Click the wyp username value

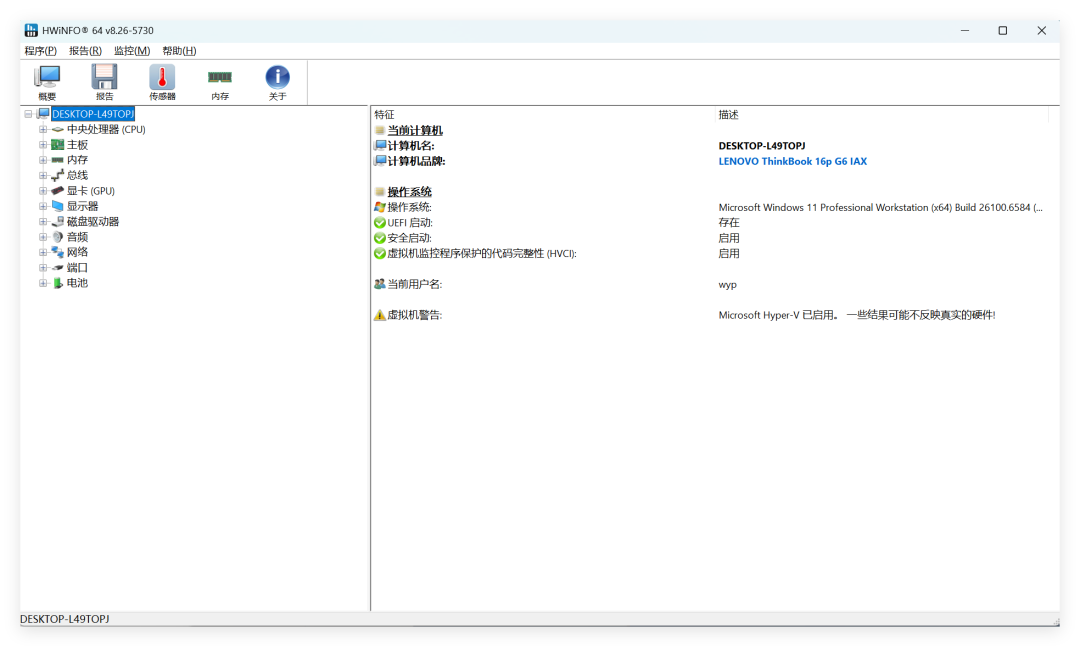click(x=727, y=285)
